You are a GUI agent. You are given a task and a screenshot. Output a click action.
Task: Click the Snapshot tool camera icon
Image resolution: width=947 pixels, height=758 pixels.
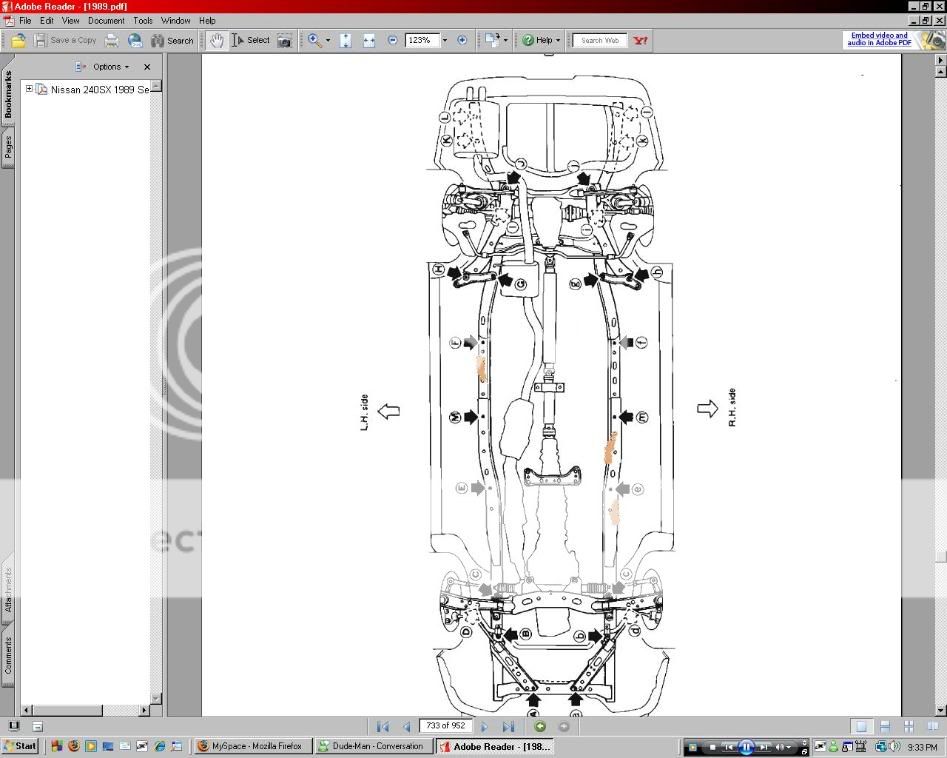click(x=285, y=40)
